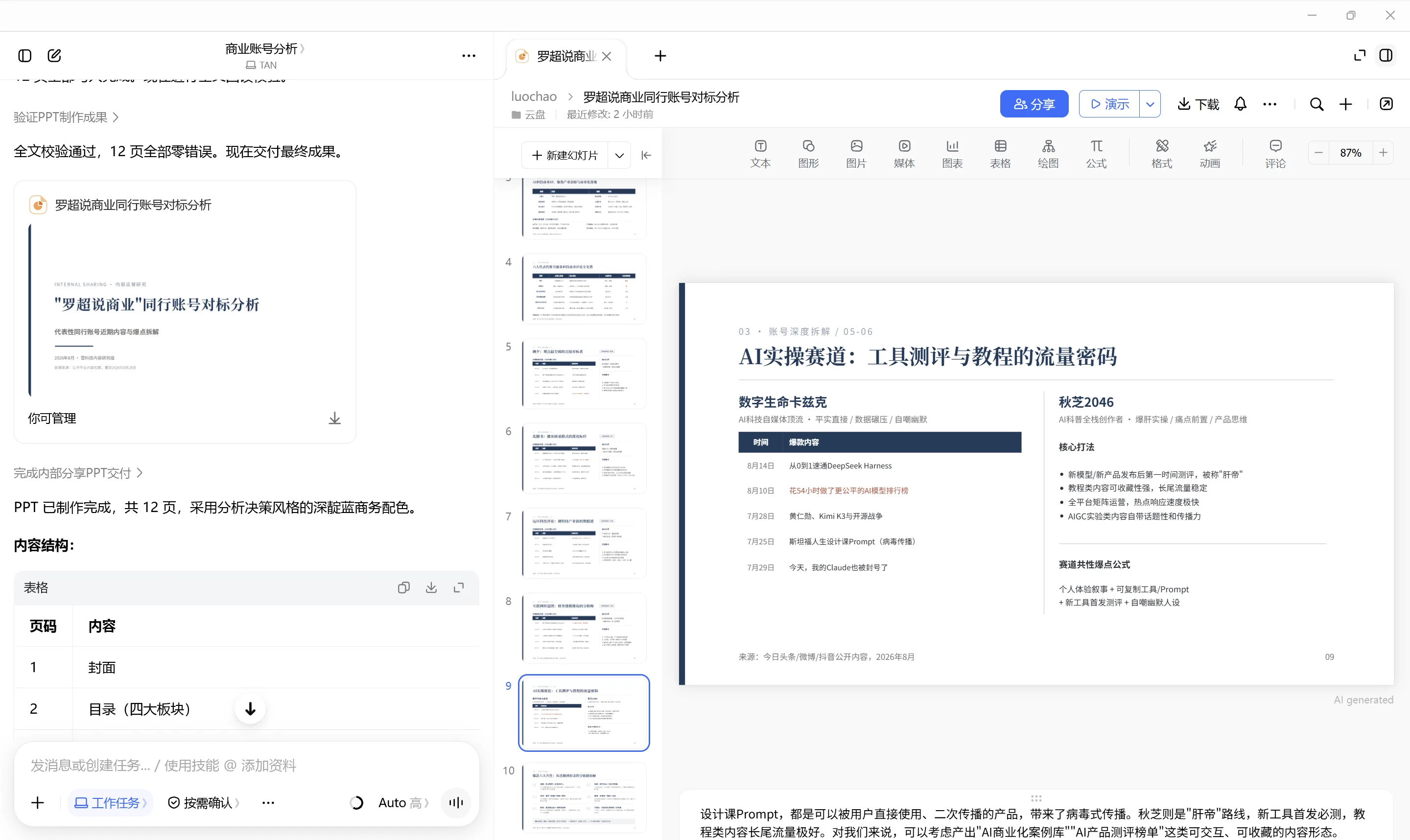Expand the 新建幻灯片 layout dropdown

click(x=619, y=155)
